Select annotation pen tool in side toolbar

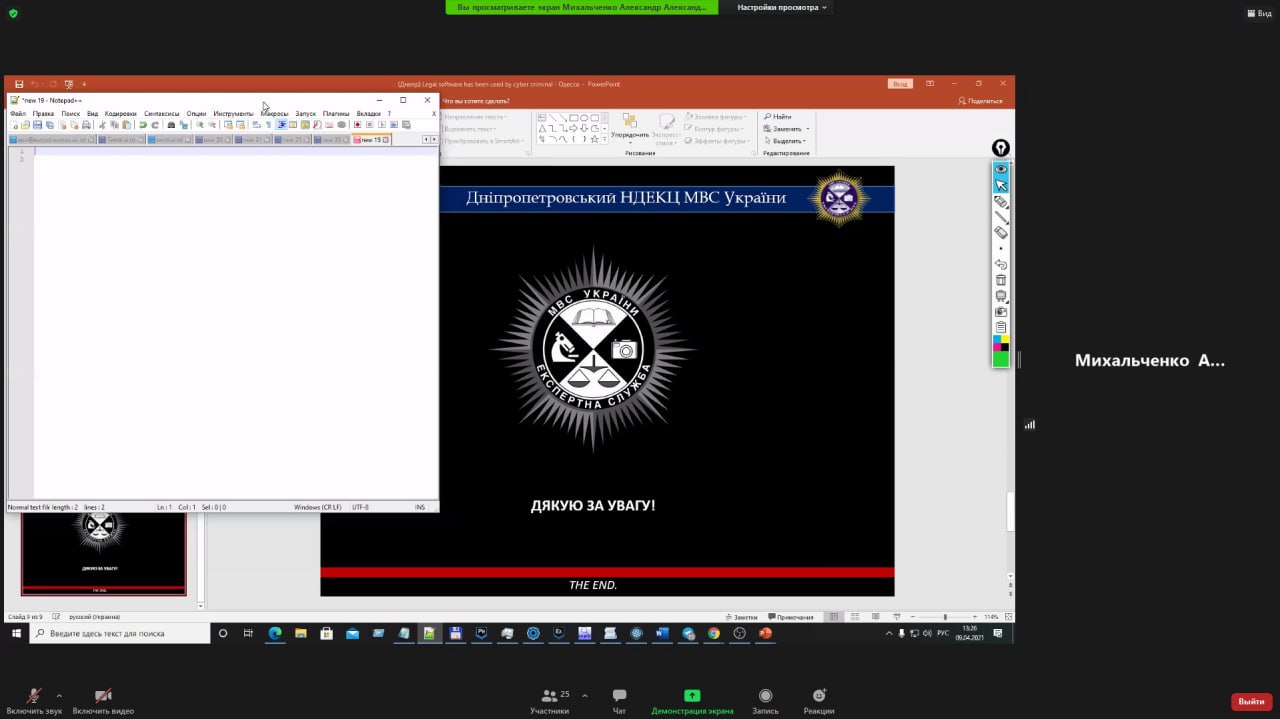[1001, 202]
